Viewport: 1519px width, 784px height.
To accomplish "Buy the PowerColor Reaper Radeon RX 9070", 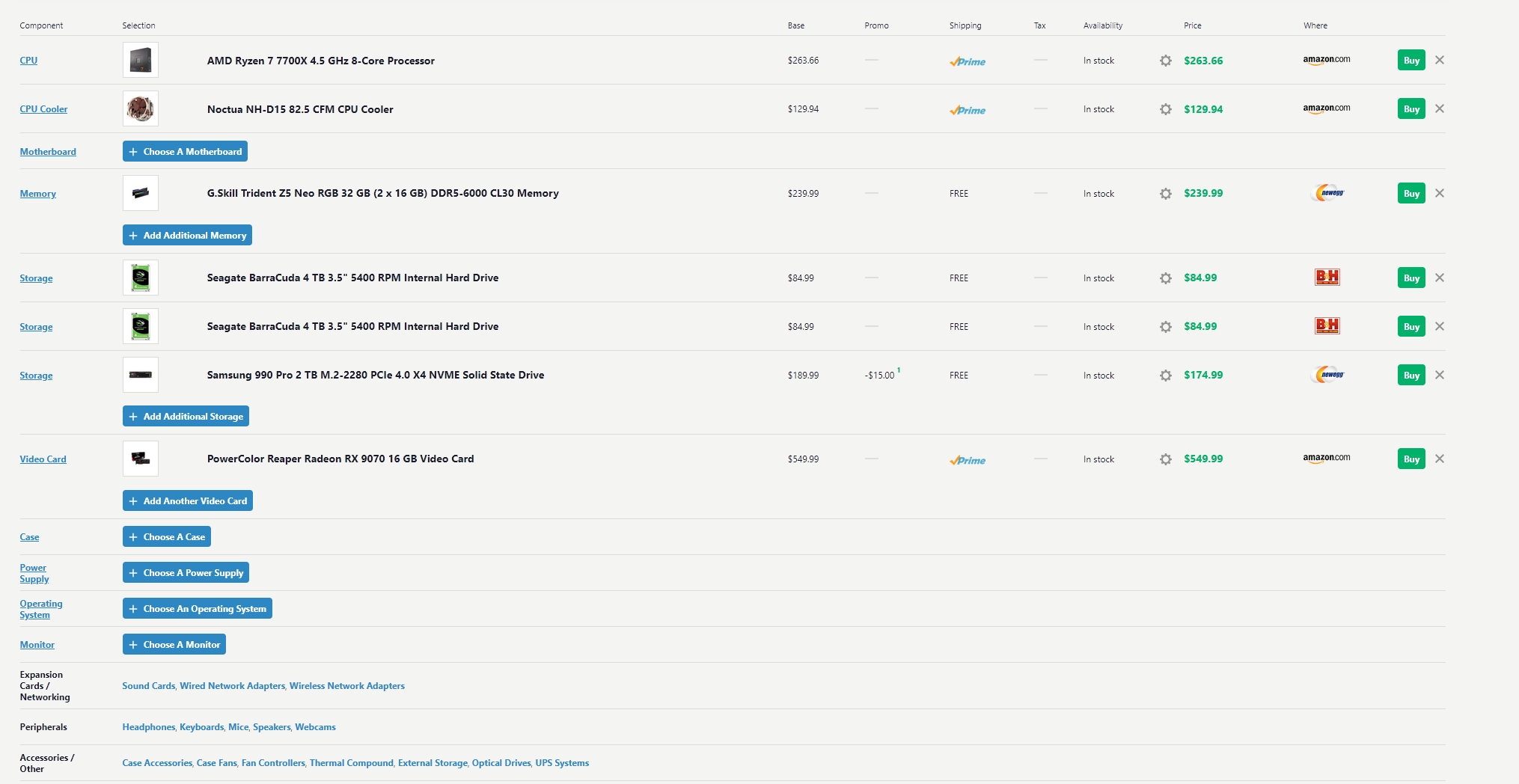I will click(1411, 459).
